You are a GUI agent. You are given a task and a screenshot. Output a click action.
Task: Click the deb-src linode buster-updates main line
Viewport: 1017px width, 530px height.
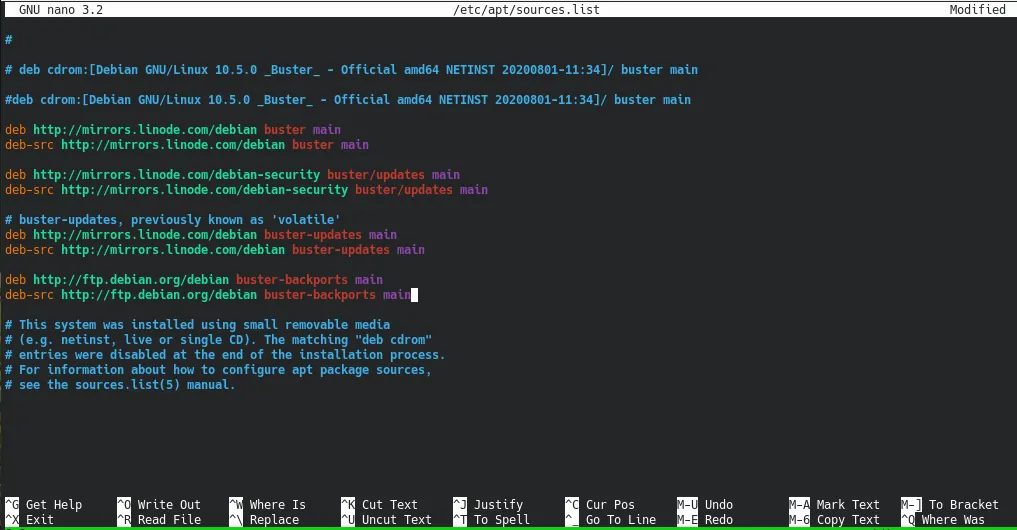(215, 249)
